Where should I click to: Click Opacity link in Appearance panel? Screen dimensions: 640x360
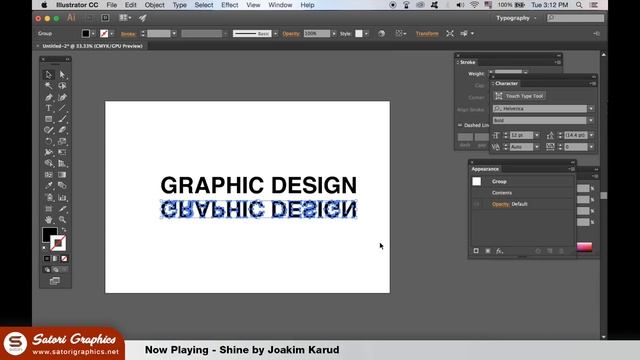coord(500,204)
